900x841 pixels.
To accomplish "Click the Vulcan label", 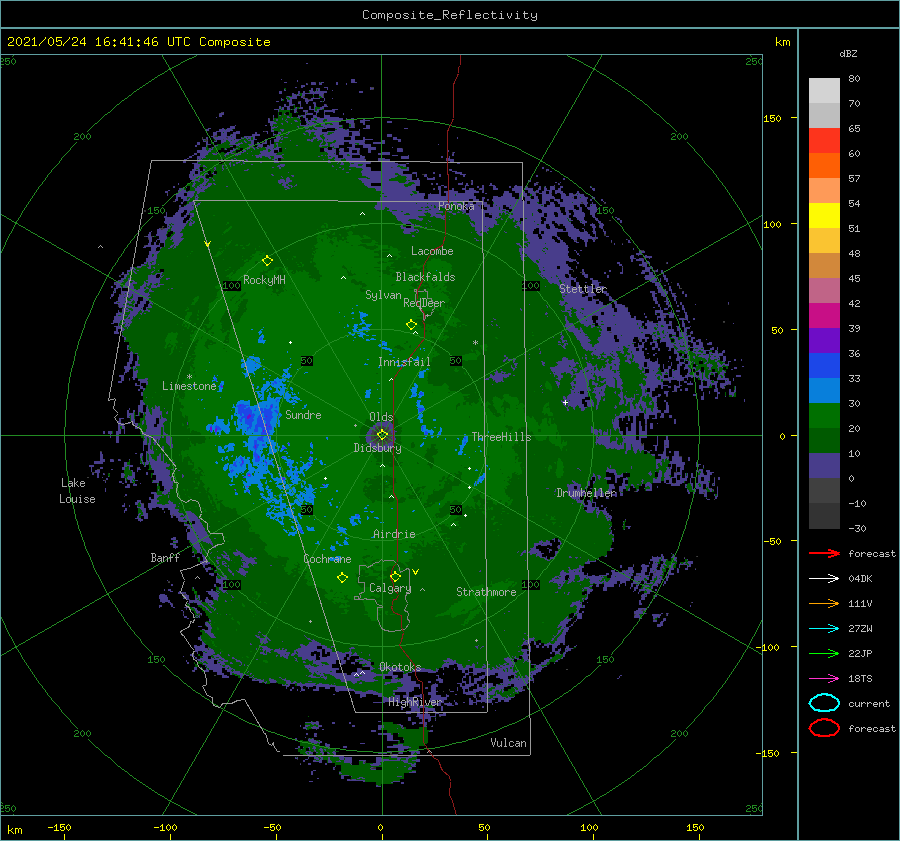I will [x=509, y=743].
